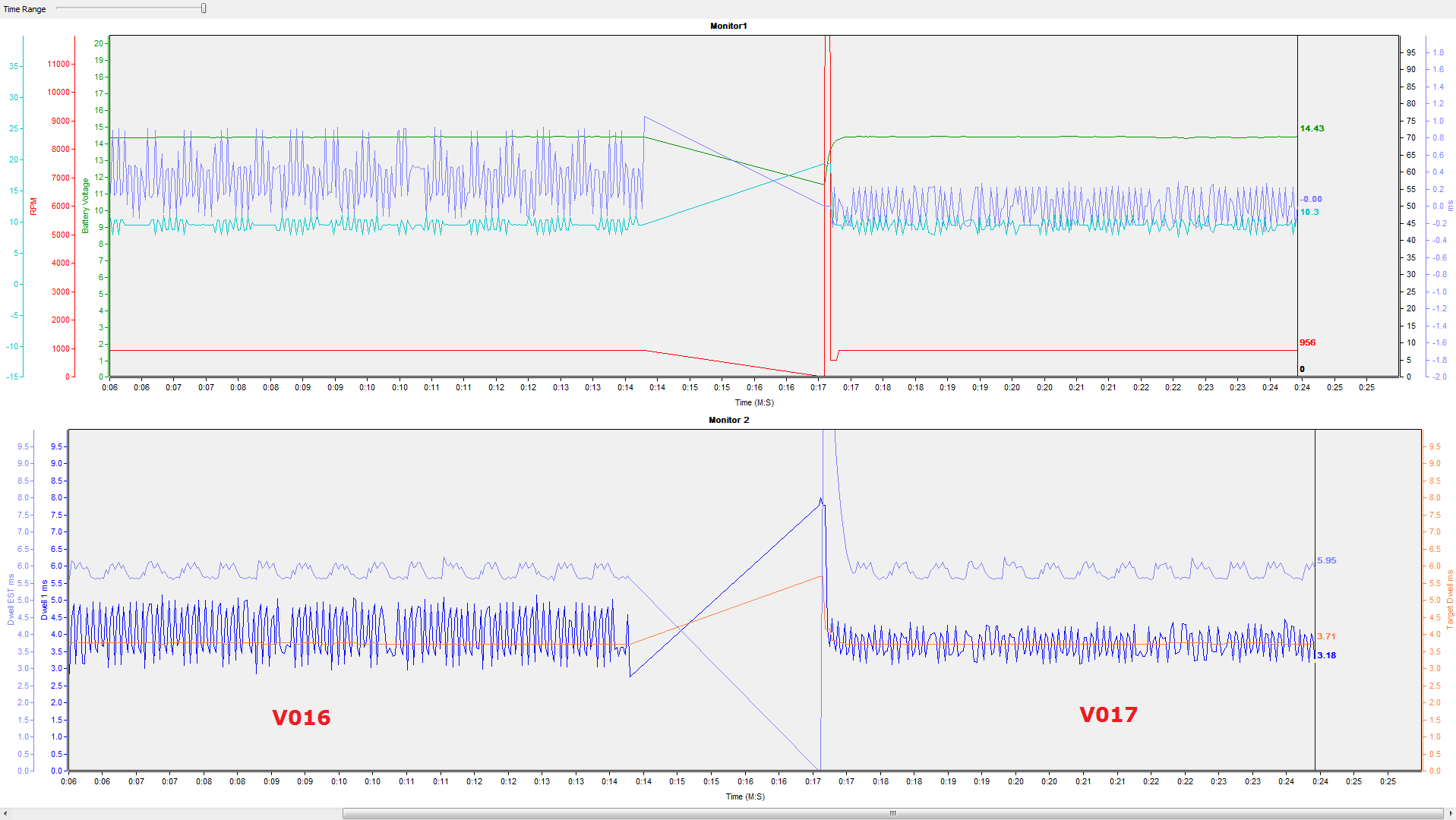1456x820 pixels.
Task: Click the 3.18 Dwell 1 readout
Action: 1326,655
